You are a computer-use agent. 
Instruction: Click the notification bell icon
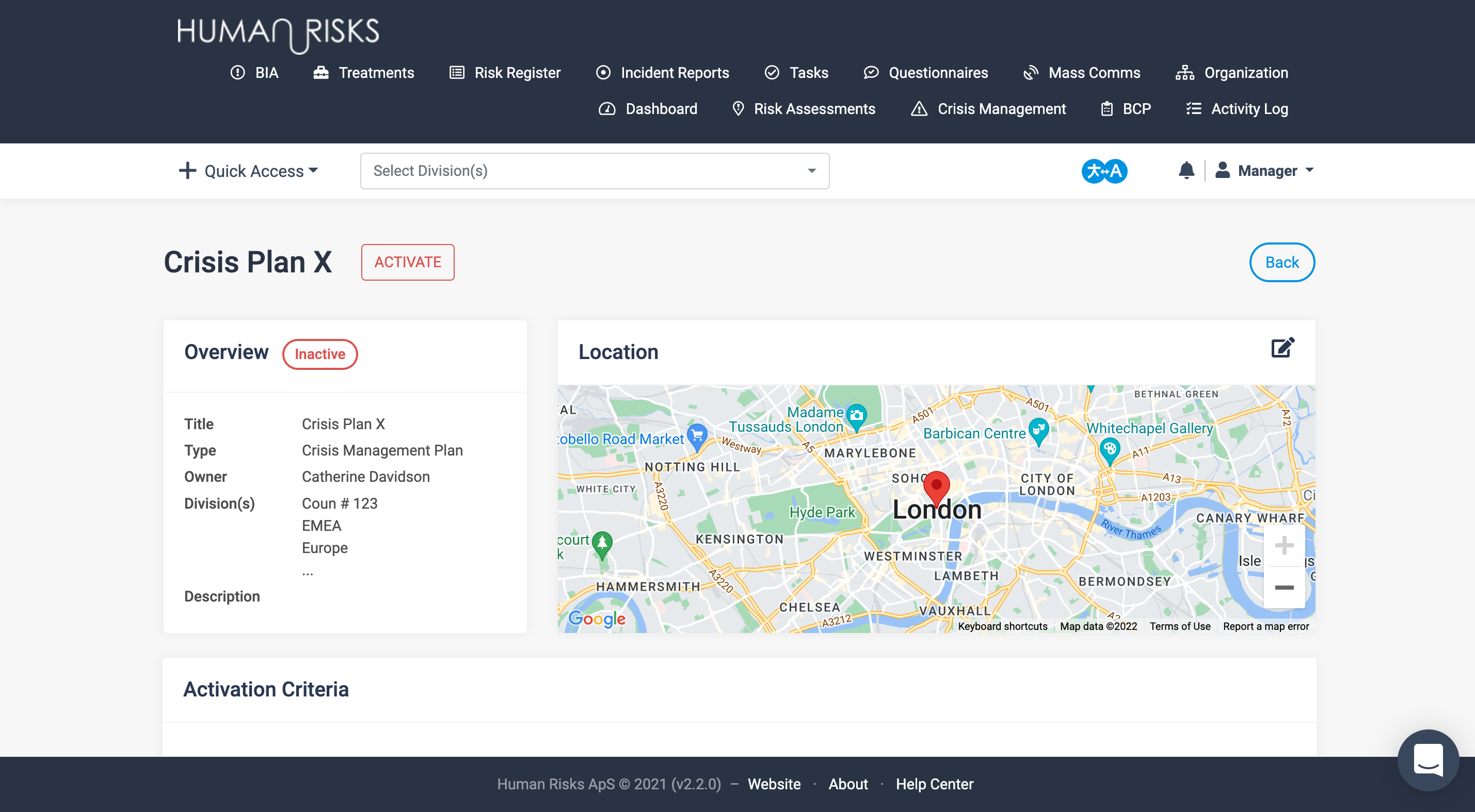click(1185, 170)
